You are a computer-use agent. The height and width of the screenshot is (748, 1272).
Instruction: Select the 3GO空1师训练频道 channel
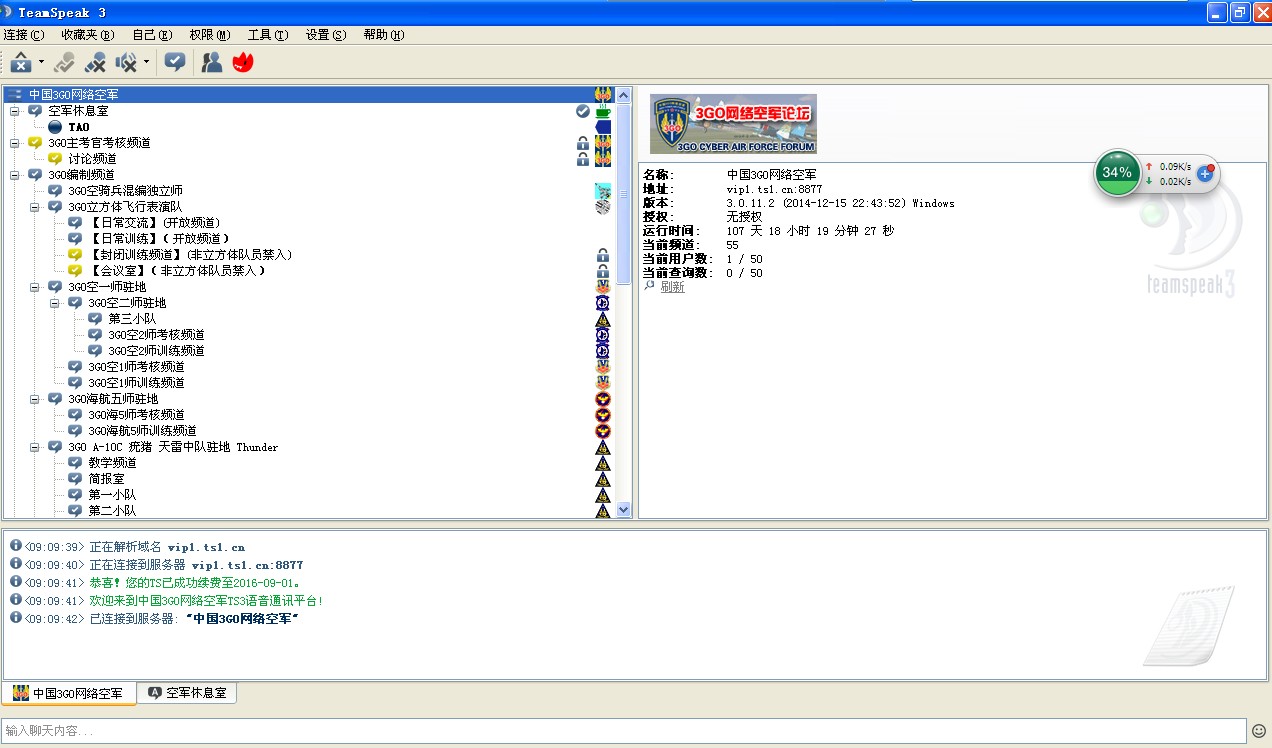click(x=136, y=383)
